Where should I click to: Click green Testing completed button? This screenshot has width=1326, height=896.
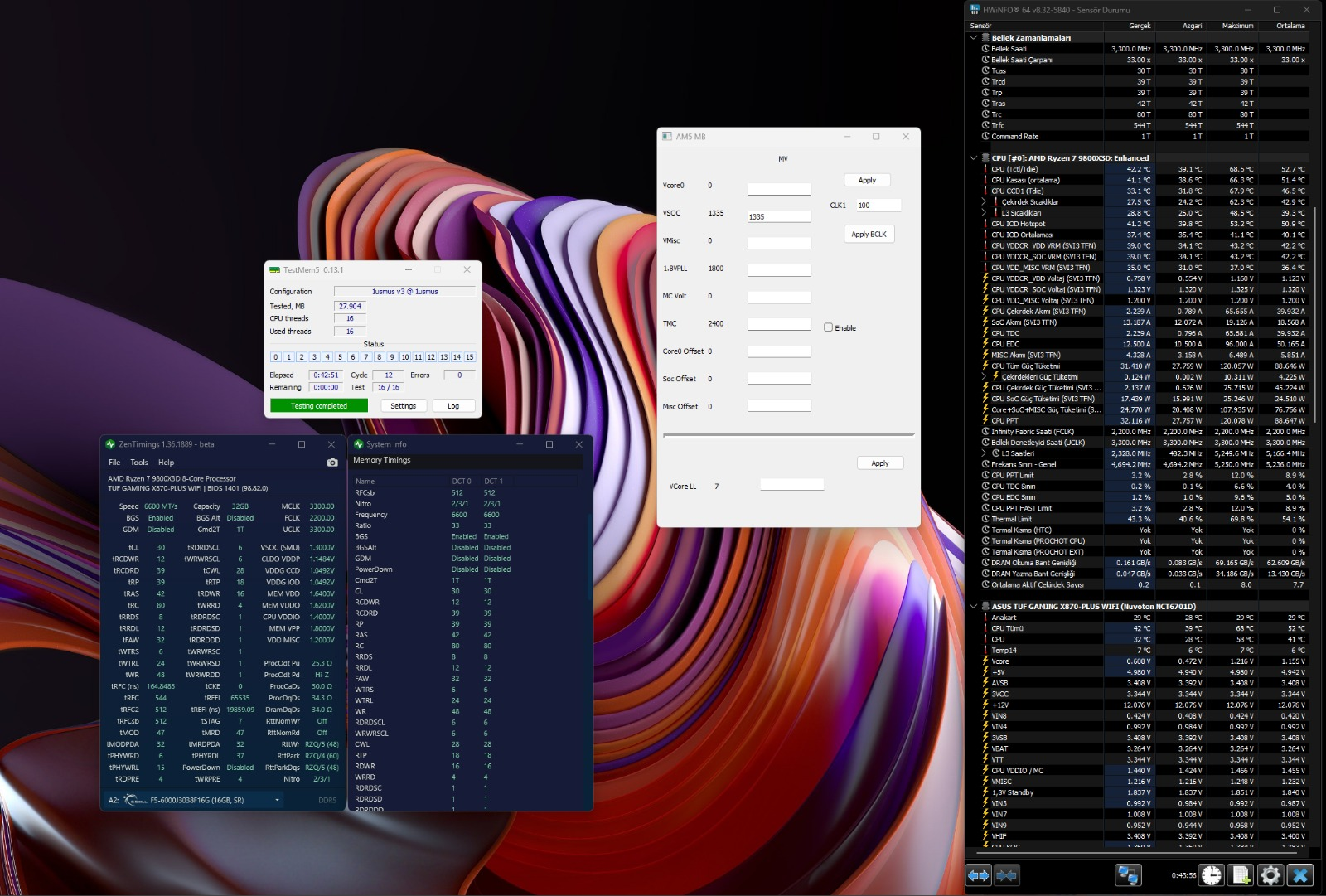pyautogui.click(x=319, y=405)
